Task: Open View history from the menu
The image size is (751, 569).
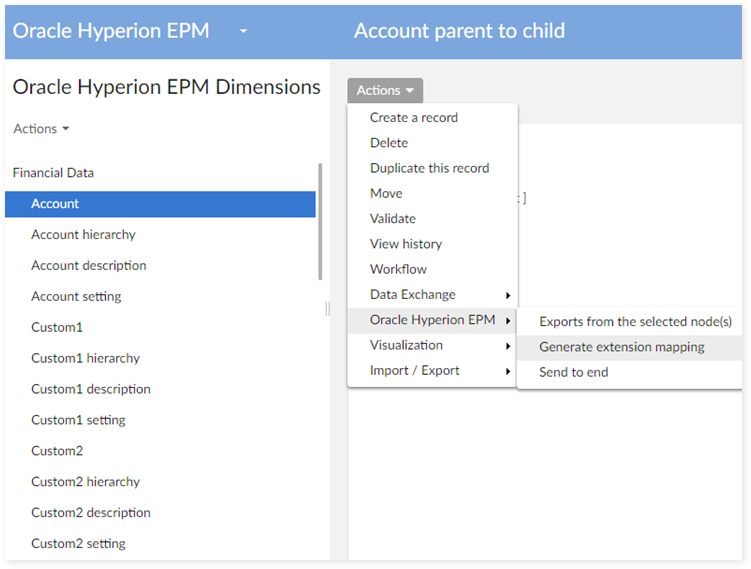Action: [x=406, y=244]
